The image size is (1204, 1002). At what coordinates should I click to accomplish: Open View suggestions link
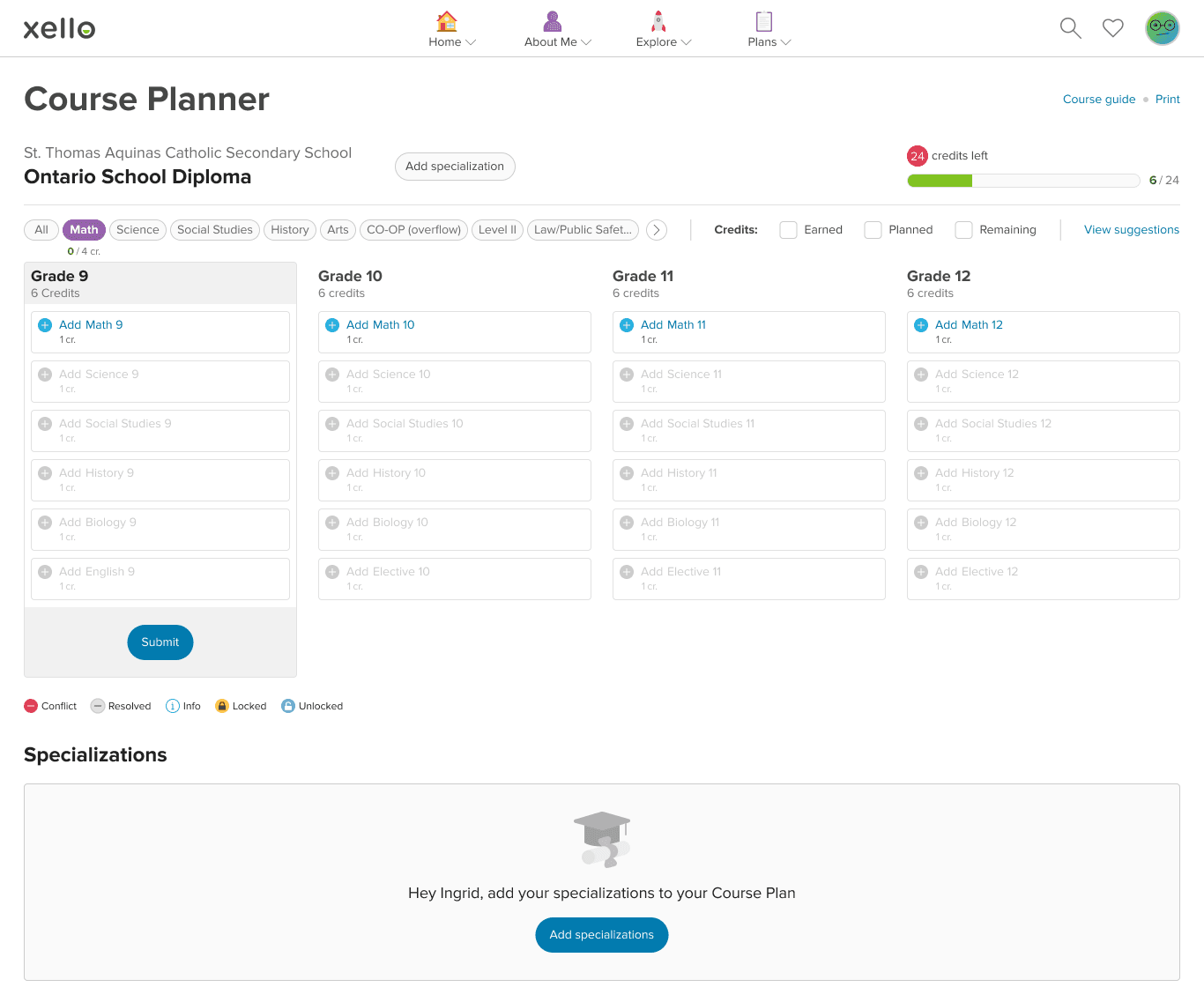click(x=1132, y=230)
